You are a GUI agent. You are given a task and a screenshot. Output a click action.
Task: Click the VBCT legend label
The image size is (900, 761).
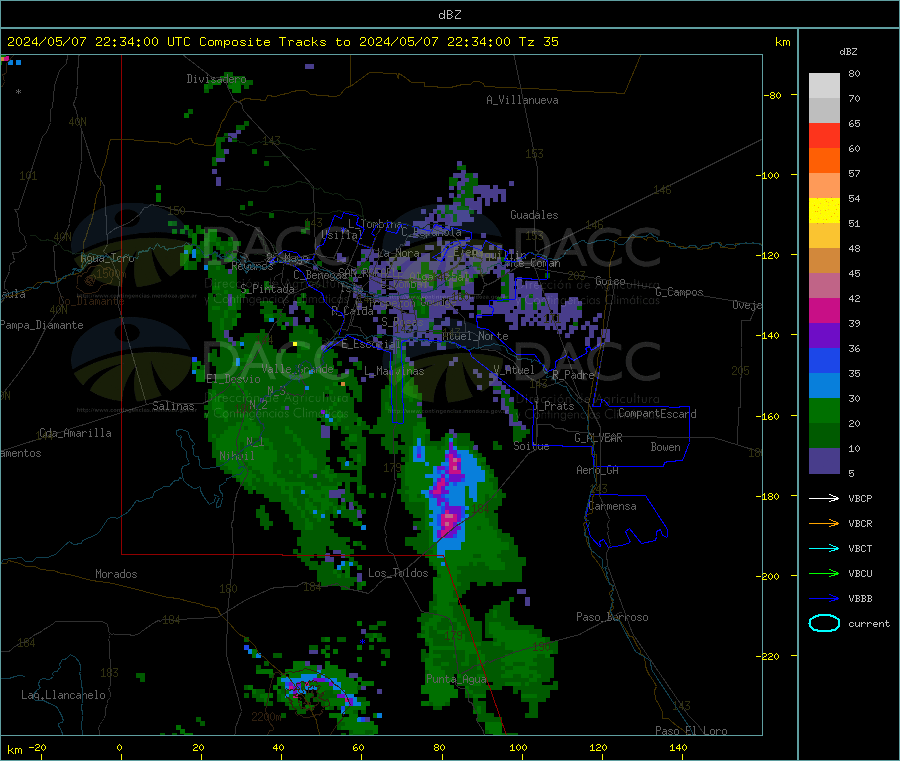pyautogui.click(x=860, y=548)
